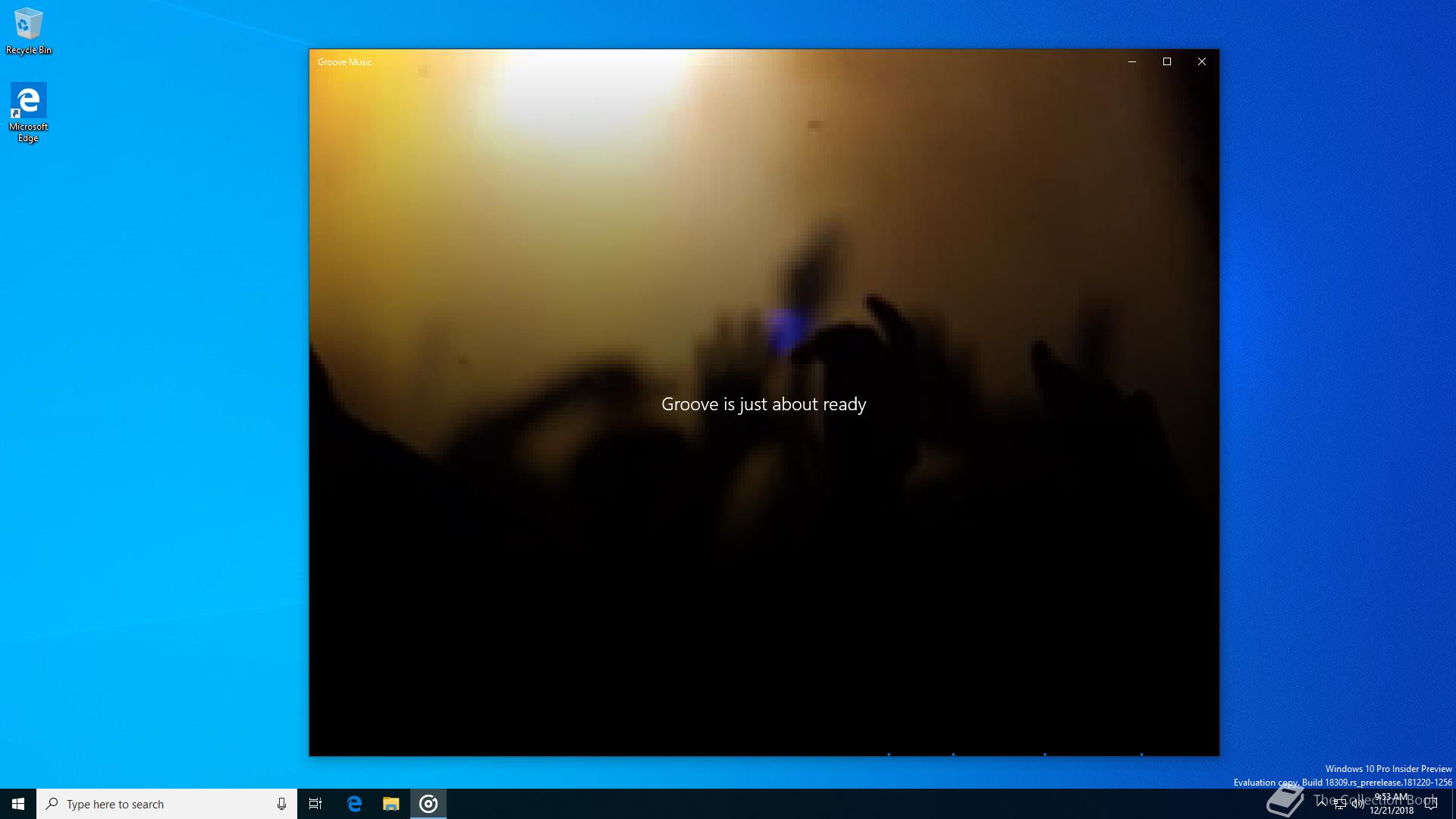Click the taskbar clock and date
The height and width of the screenshot is (819, 1456).
(1392, 804)
